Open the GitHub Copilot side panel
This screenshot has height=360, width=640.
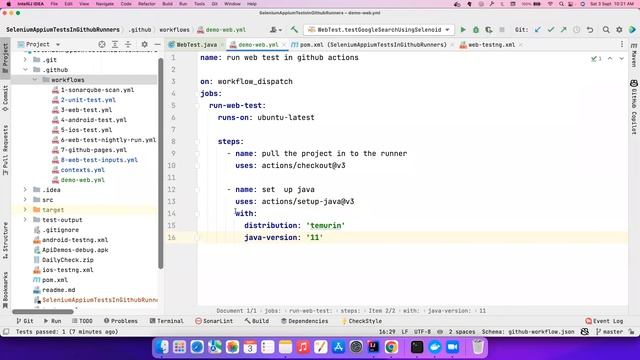tap(634, 107)
